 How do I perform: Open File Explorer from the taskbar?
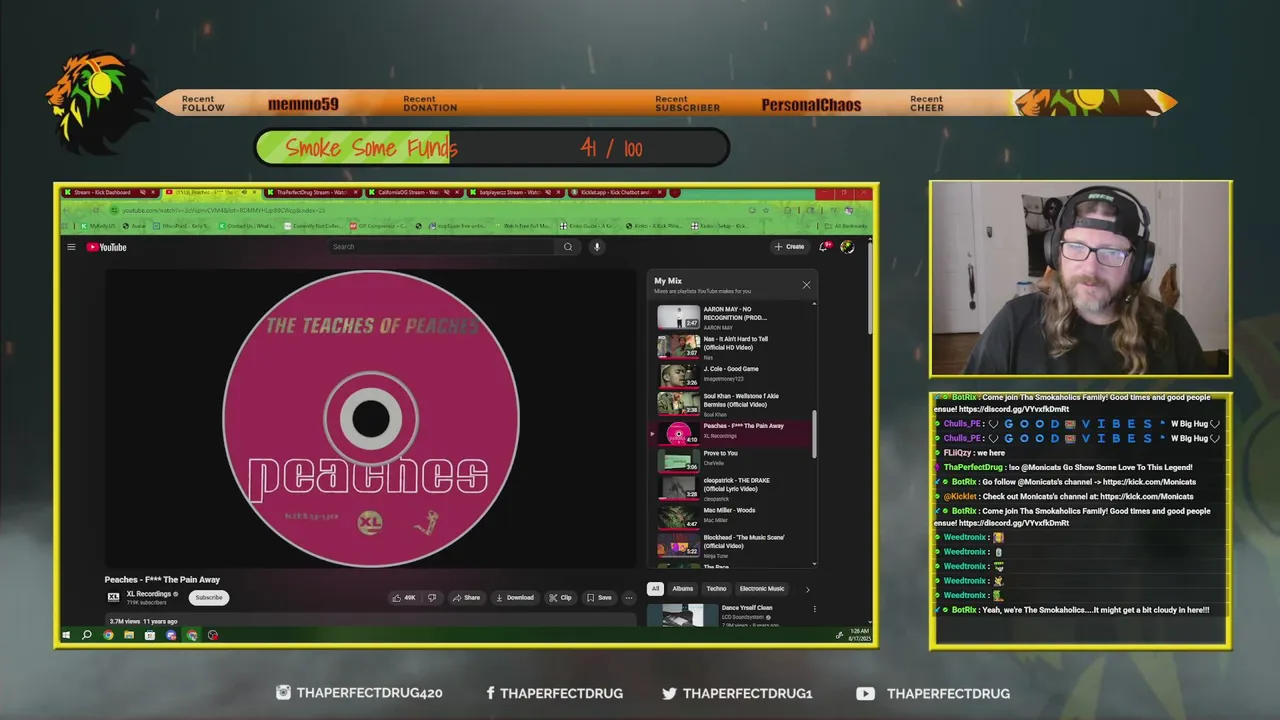click(x=129, y=635)
